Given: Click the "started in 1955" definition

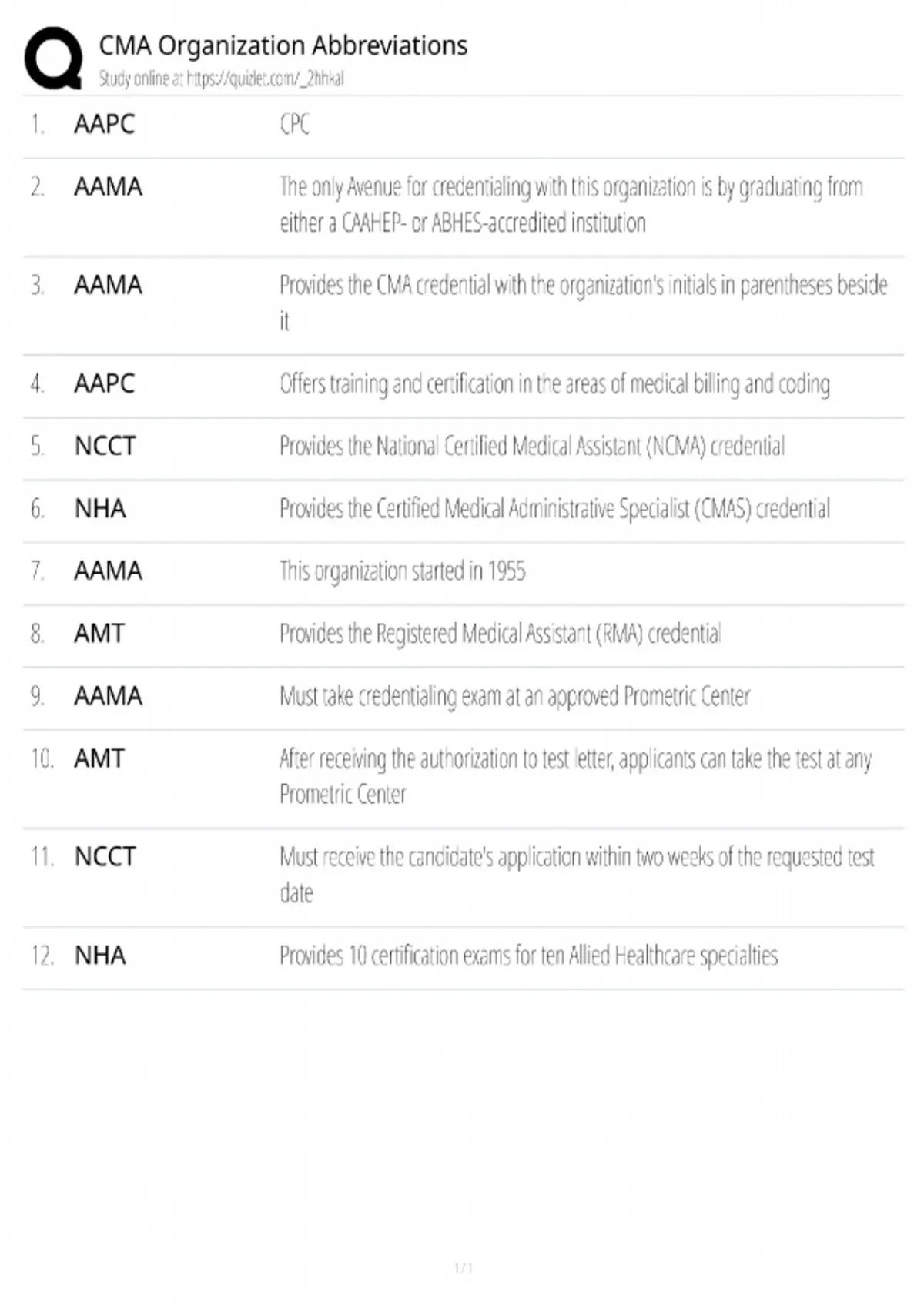Looking at the screenshot, I should click(x=402, y=571).
